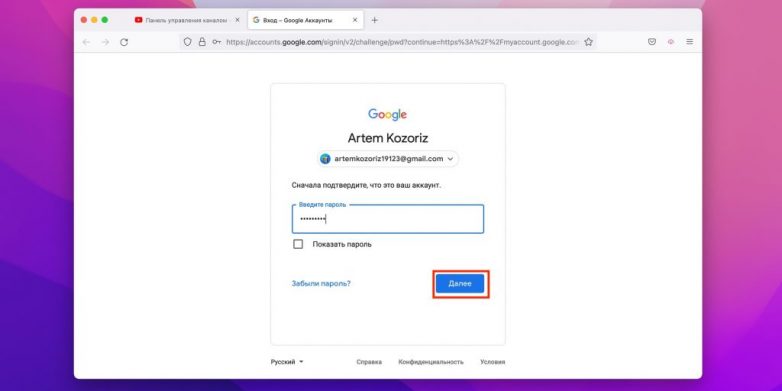Enable the Показать пароль checkbox
Screen dimensions: 782x391
pos(298,244)
